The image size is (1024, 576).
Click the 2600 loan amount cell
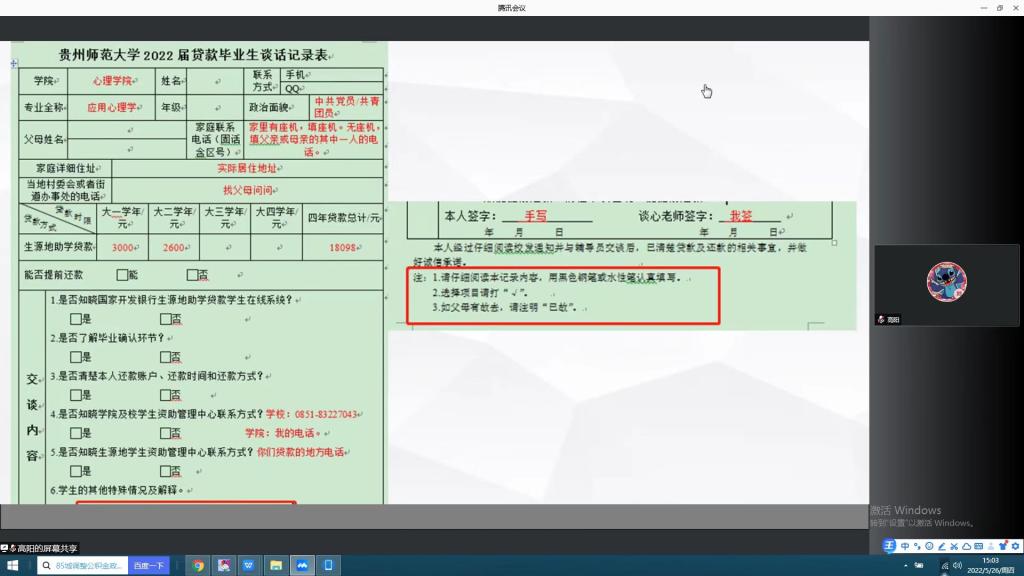click(x=174, y=248)
